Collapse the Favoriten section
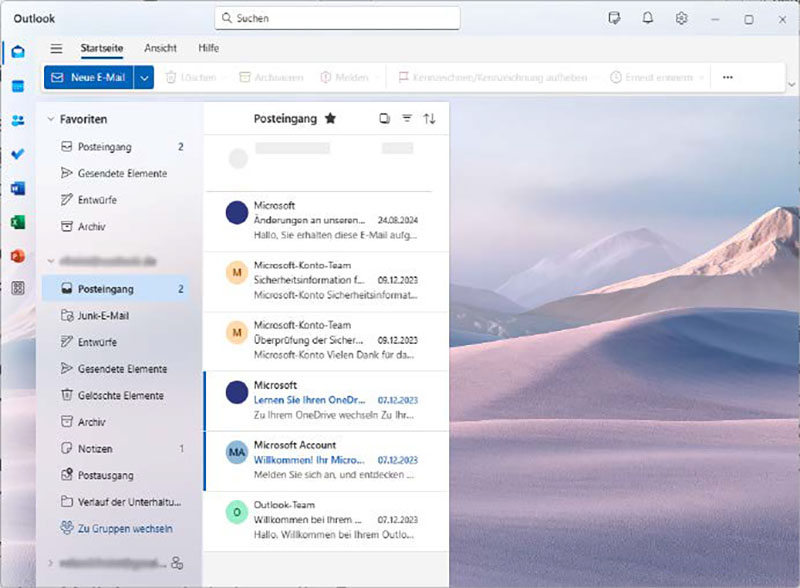Viewport: 800px width, 588px height. (x=51, y=119)
